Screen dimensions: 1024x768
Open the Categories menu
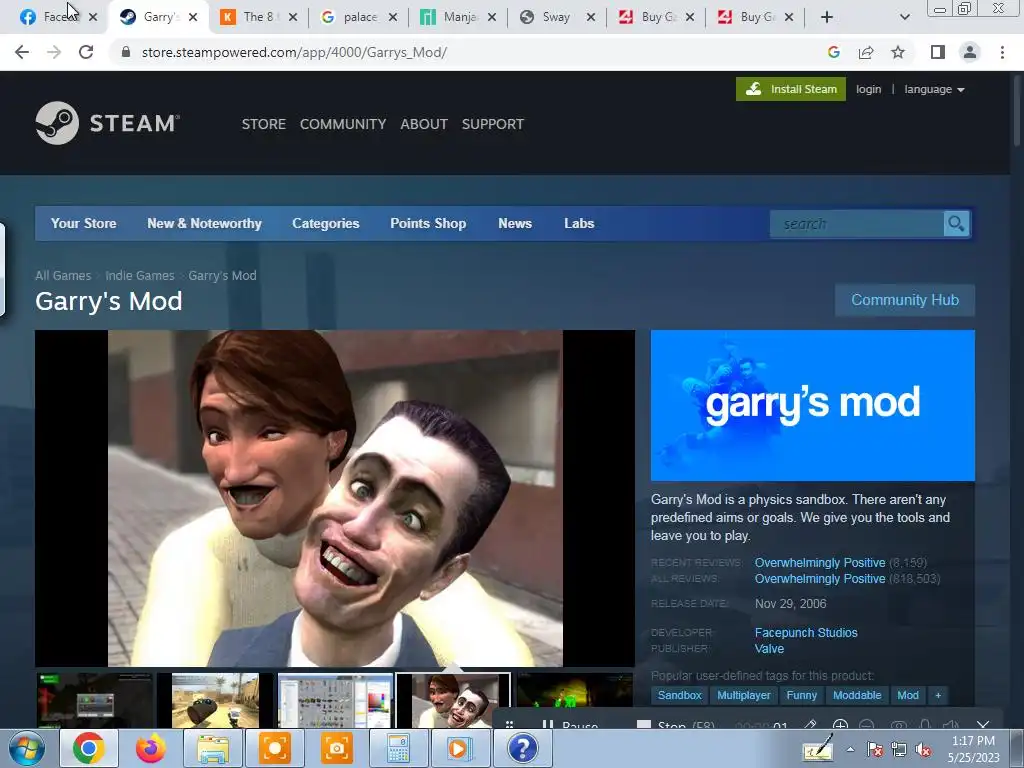coord(326,223)
